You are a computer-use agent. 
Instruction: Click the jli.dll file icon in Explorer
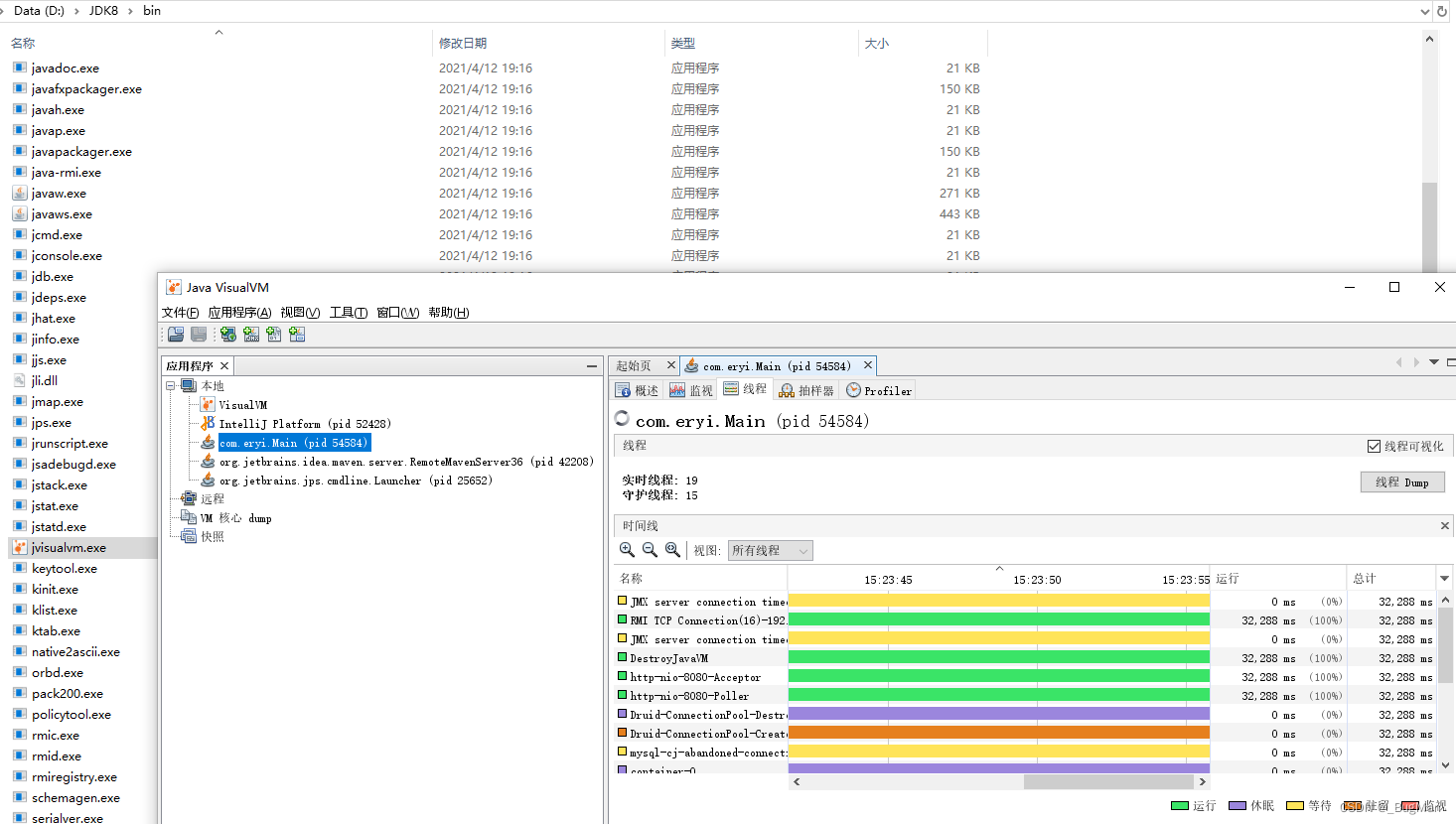pos(20,380)
